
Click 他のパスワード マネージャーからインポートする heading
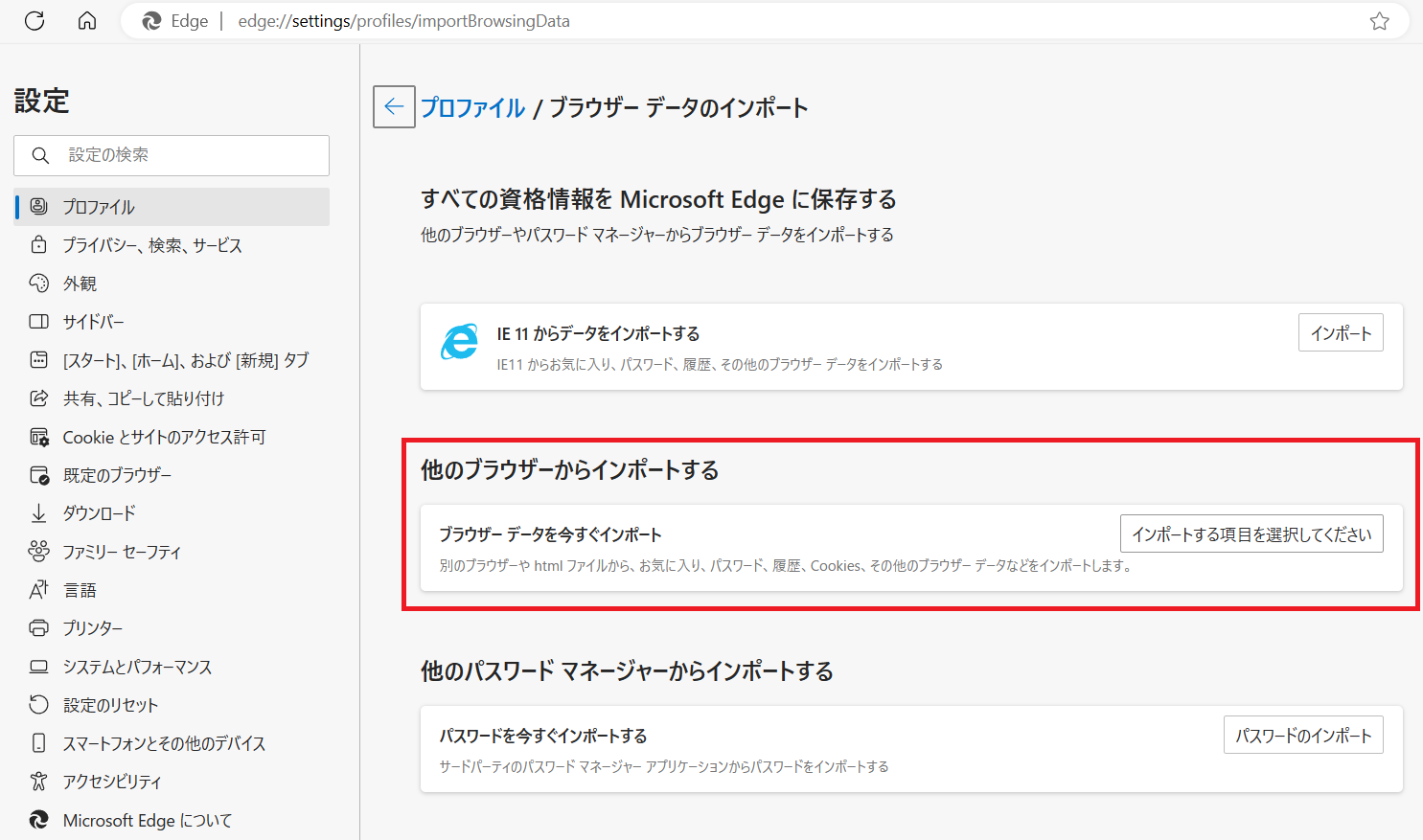click(x=627, y=671)
